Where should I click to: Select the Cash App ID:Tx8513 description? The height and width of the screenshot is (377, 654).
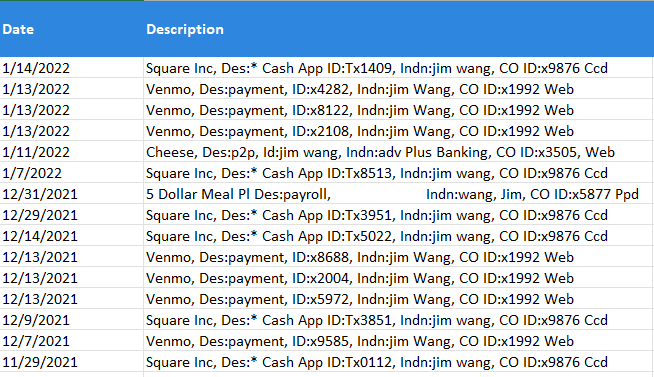point(398,173)
